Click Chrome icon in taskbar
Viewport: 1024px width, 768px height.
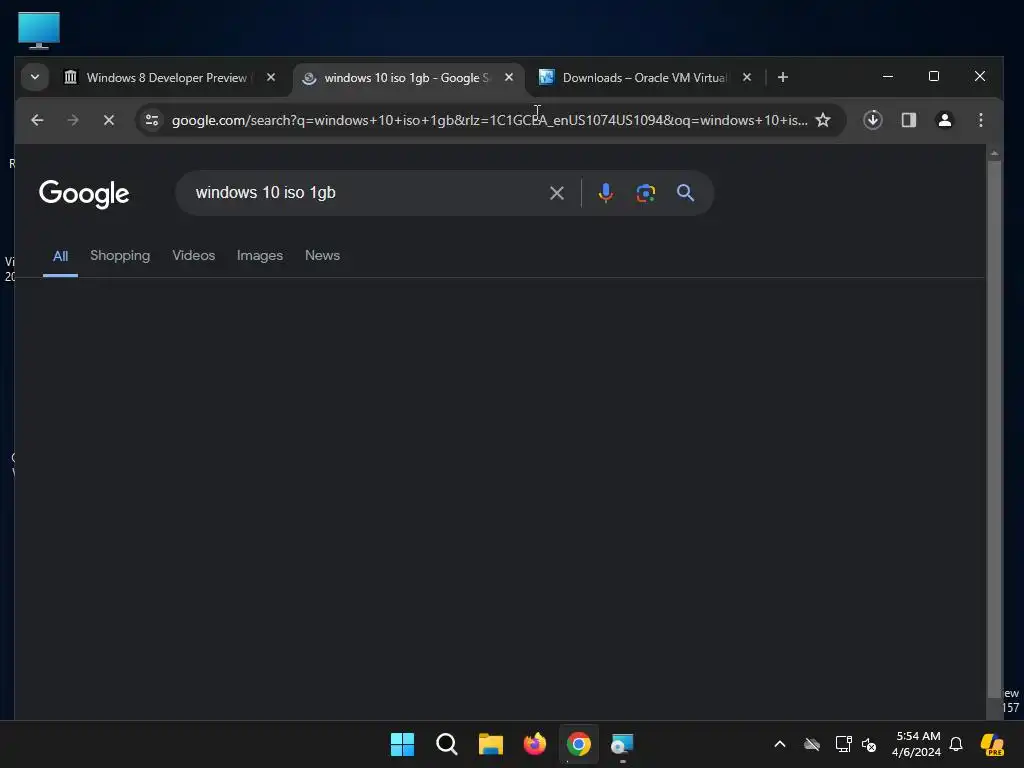(579, 744)
